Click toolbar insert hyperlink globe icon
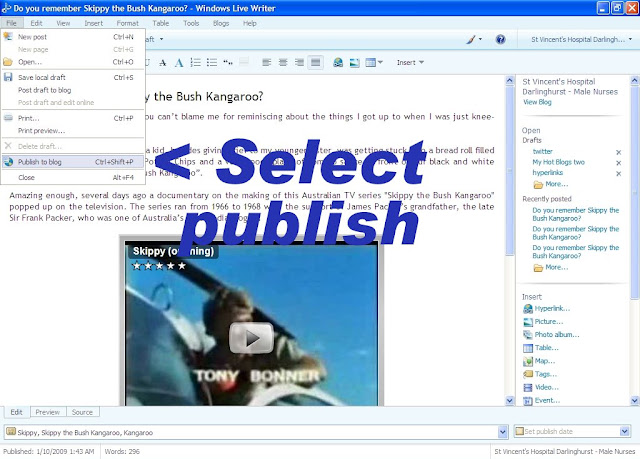This screenshot has width=640, height=459. [x=338, y=62]
